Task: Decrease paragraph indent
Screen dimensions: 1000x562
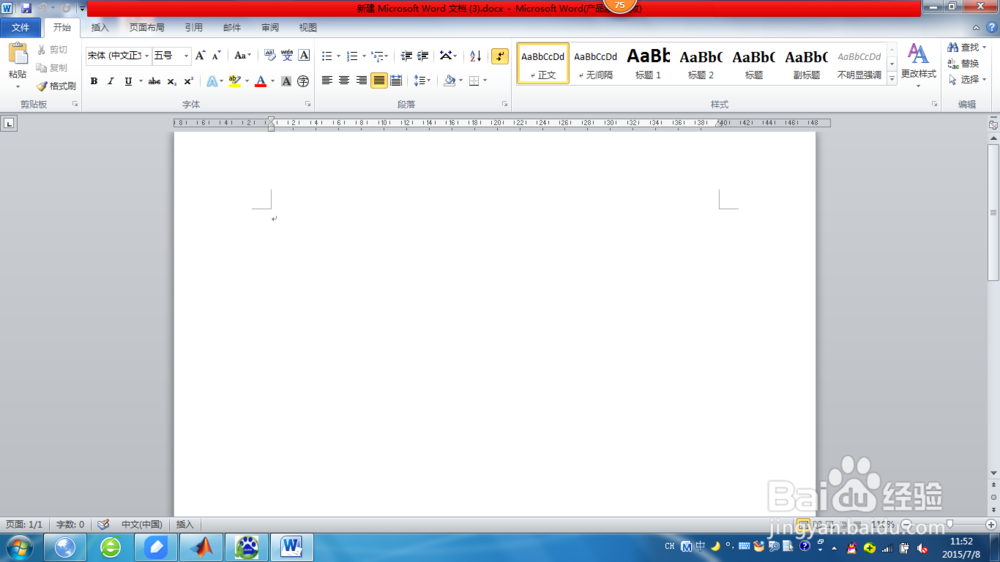Action: pos(406,56)
